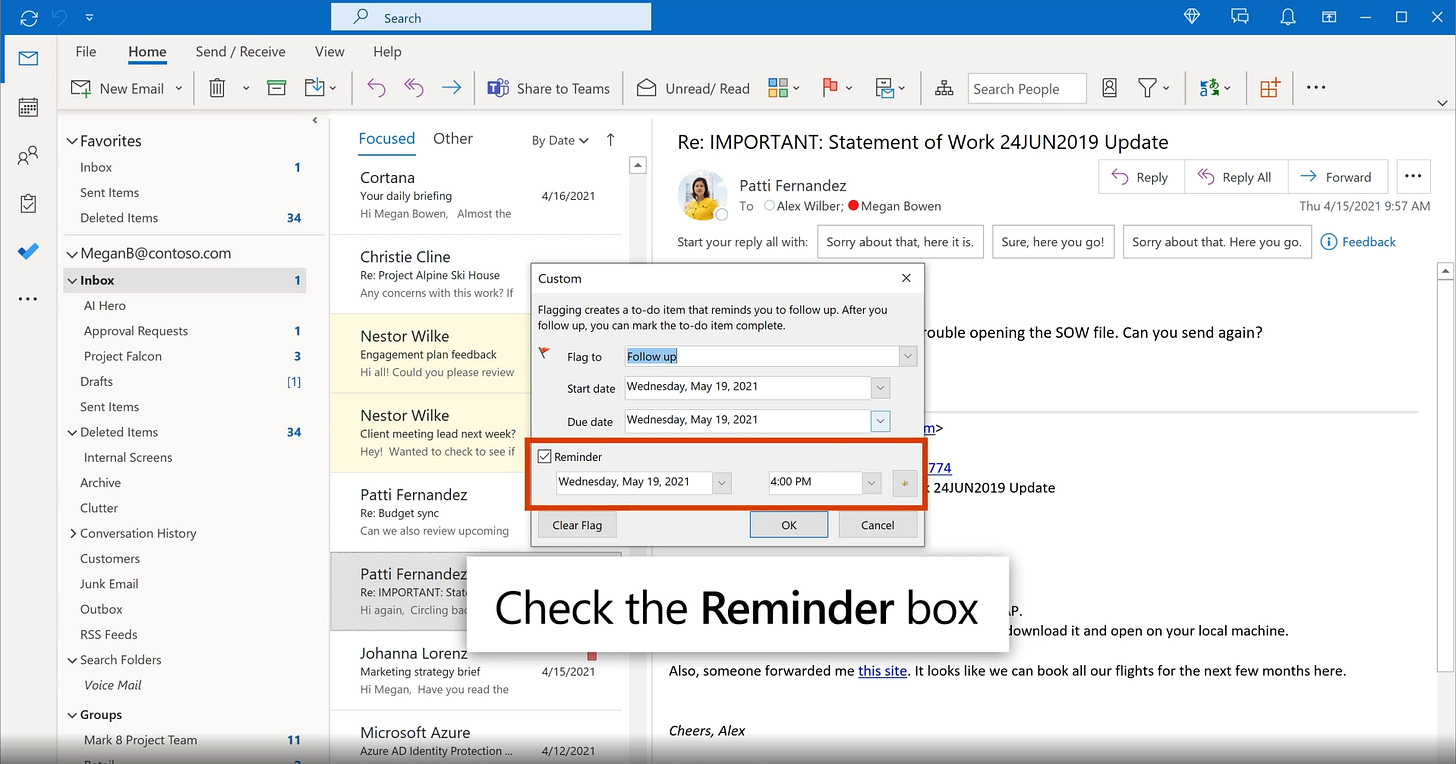Switch to the Other inbox tab
1456x764 pixels.
453,139
